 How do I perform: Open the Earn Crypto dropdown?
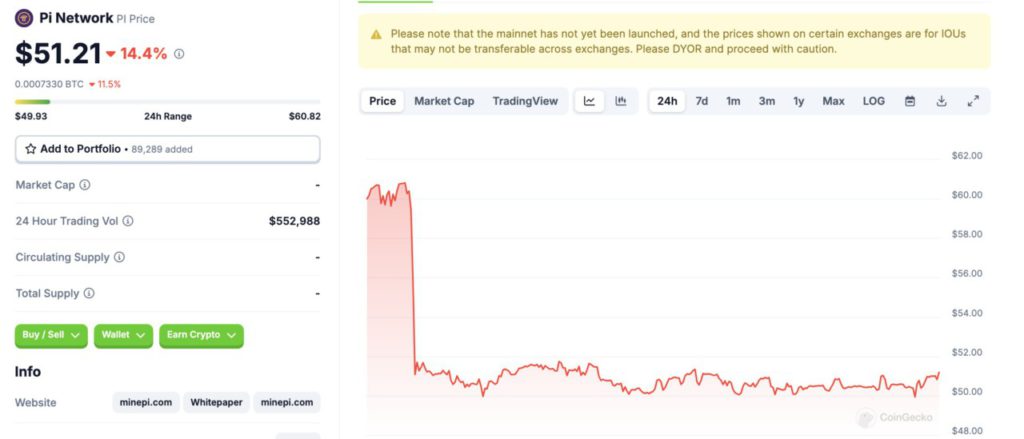(201, 336)
